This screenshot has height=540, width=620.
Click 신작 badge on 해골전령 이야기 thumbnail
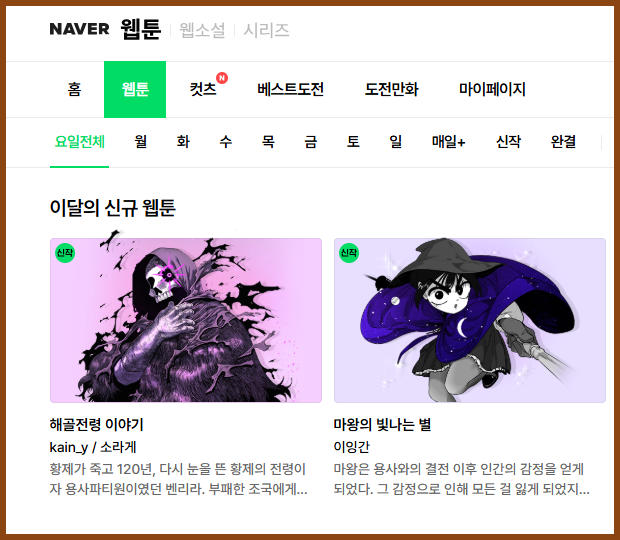coord(65,253)
